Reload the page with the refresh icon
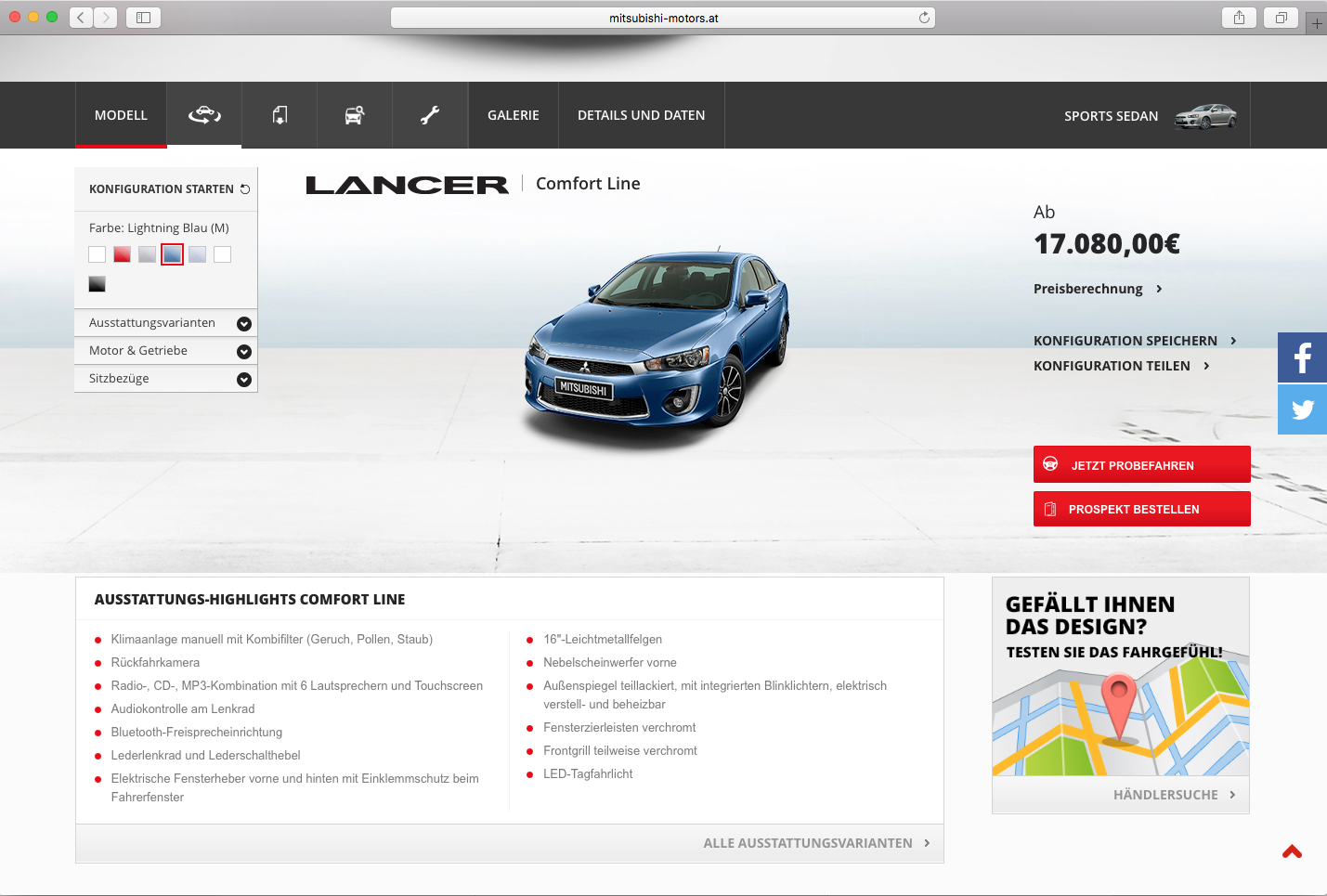 click(924, 18)
